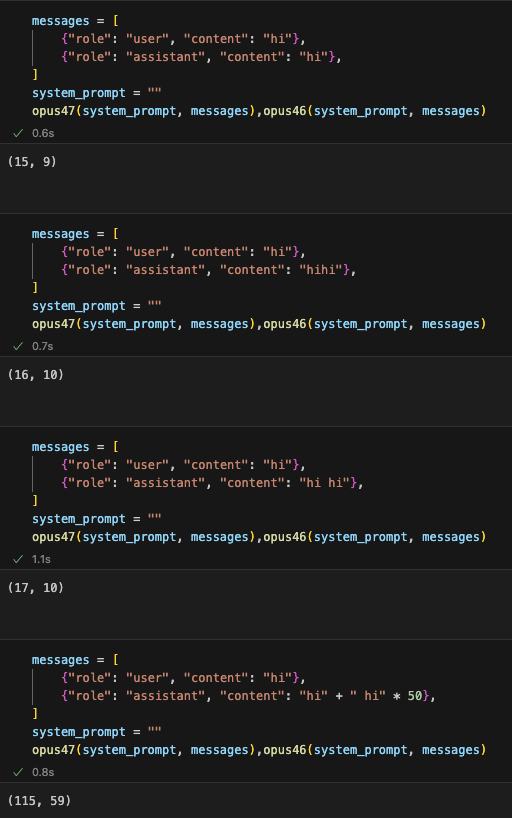Click "messages = [" in the 0.6s cell
Image resolution: width=512 pixels, height=818 pixels.
[x=75, y=21]
